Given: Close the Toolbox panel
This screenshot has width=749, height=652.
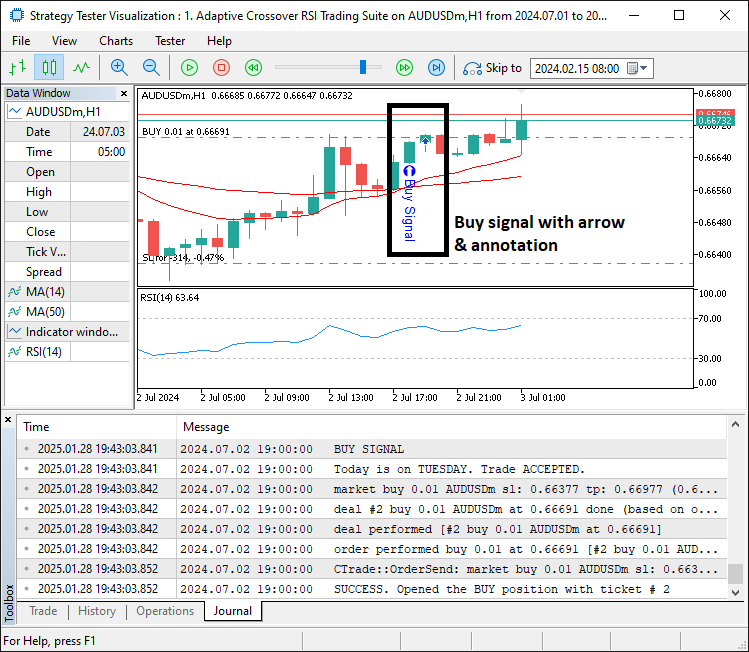Looking at the screenshot, I should coord(8,420).
